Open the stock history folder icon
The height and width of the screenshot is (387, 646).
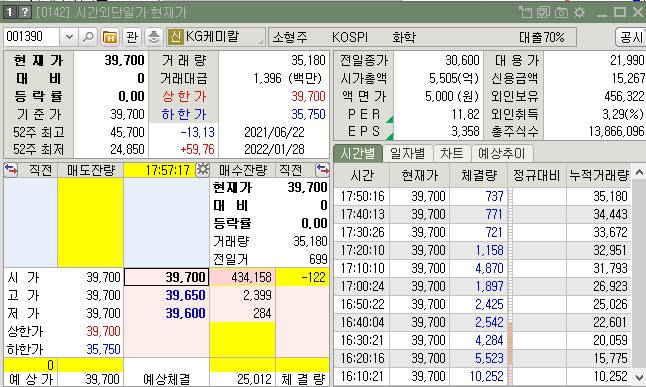pos(110,37)
